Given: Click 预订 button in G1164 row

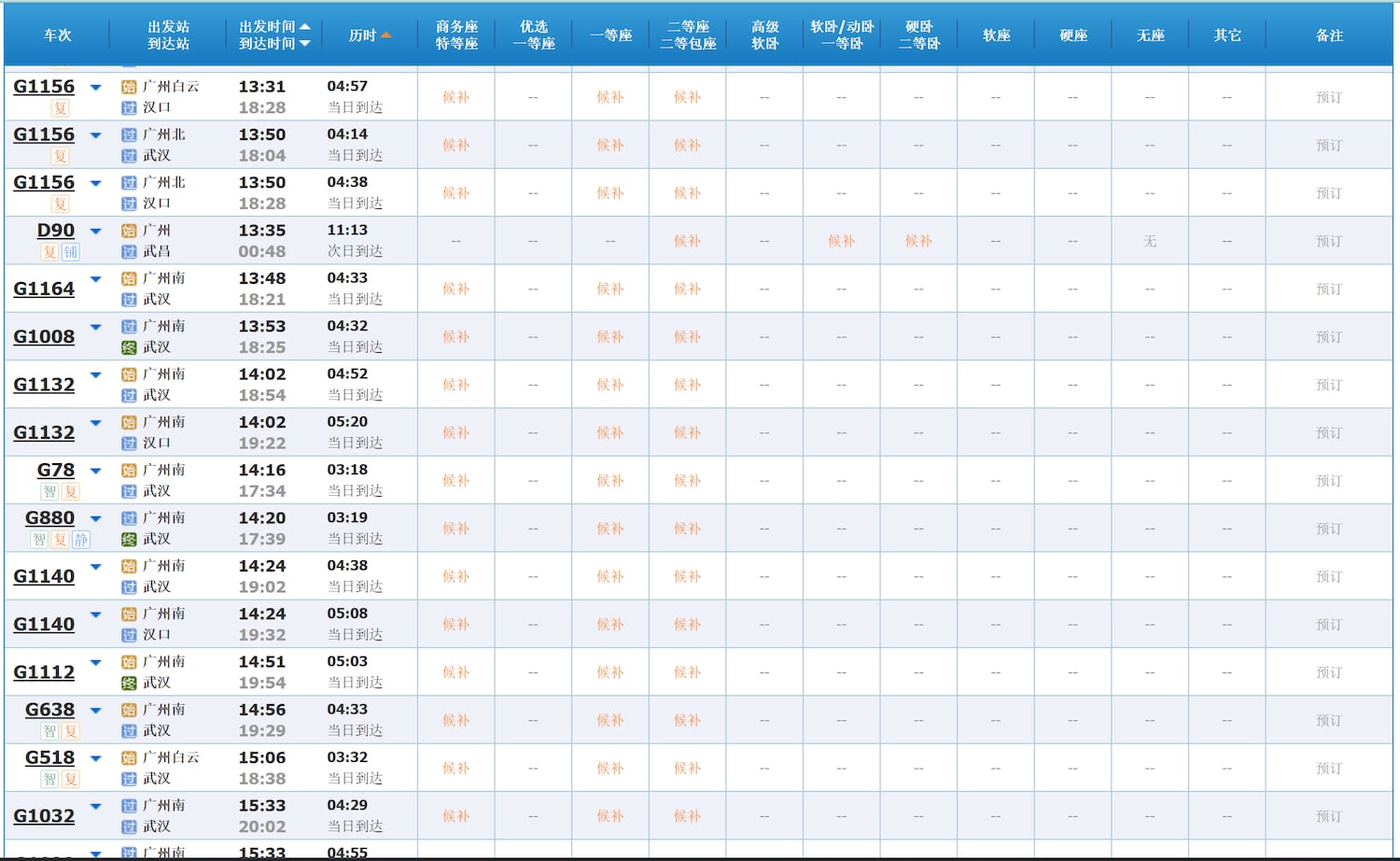Looking at the screenshot, I should pyautogui.click(x=1329, y=289).
